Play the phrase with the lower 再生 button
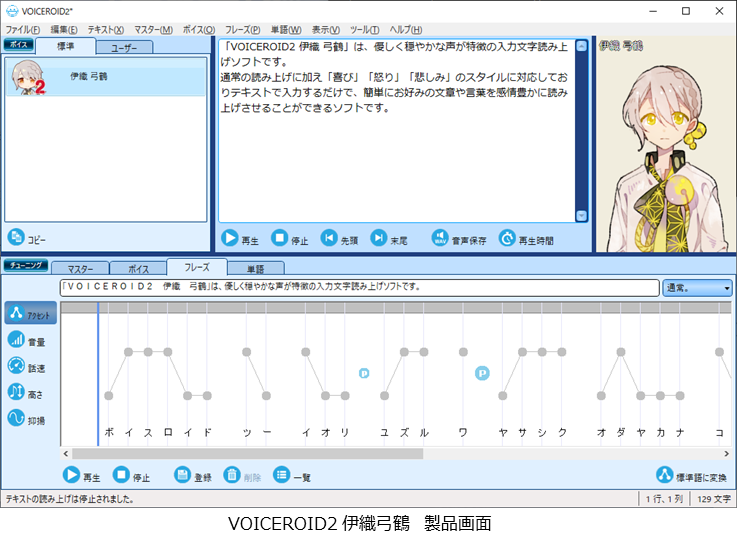This screenshot has height=546, width=737. coord(81,476)
